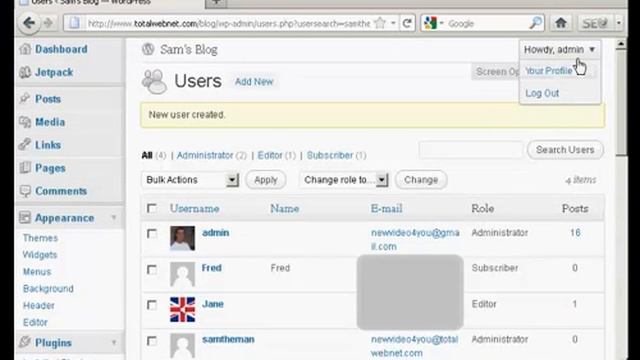
Task: Click the search magnifier icon
Action: 535,23
